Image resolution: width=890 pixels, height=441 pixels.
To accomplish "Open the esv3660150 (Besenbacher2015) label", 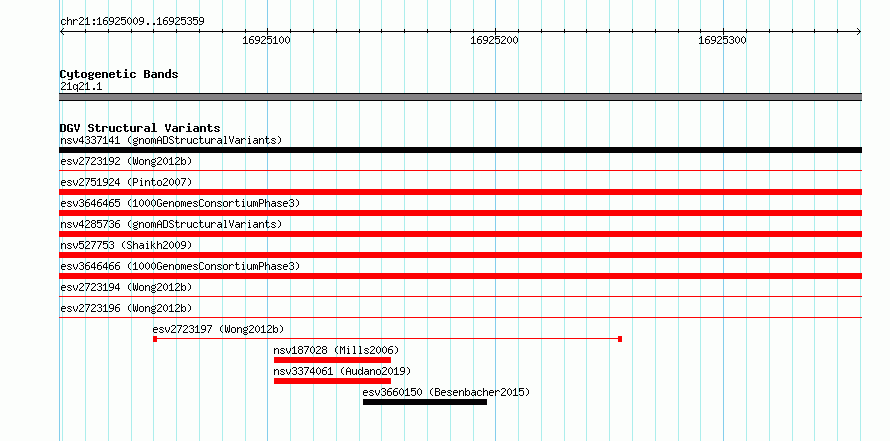I will [x=446, y=392].
